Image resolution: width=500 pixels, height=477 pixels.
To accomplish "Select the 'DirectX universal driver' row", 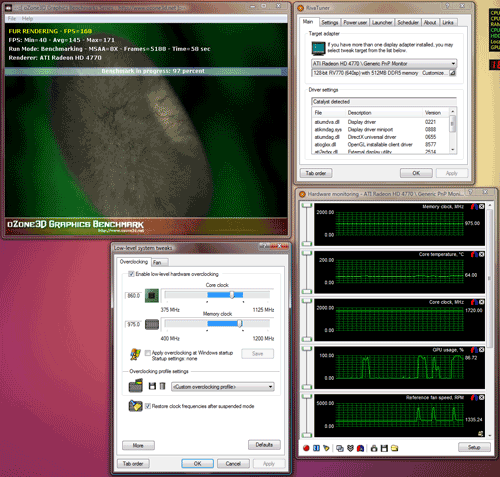I will (x=380, y=137).
